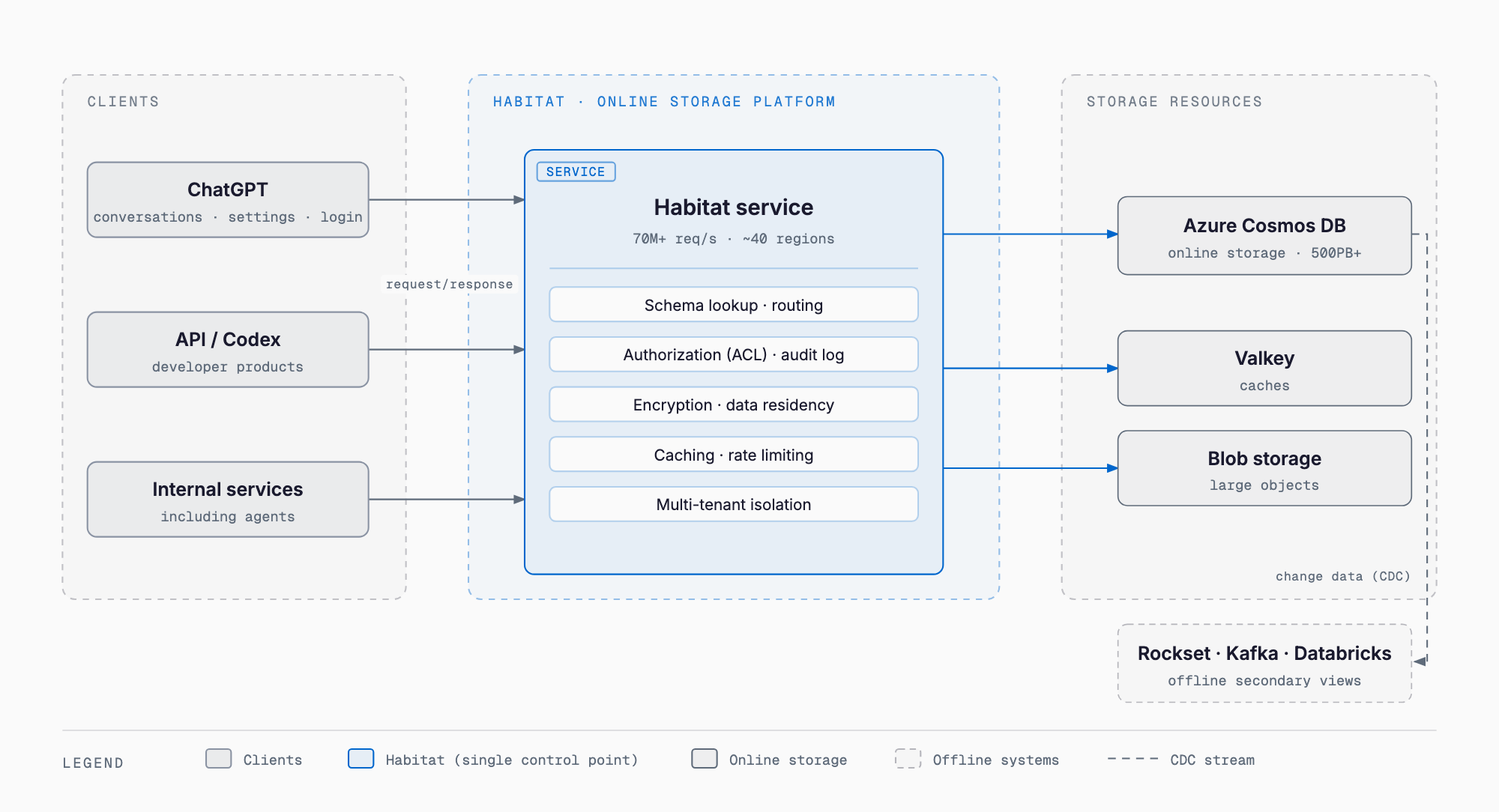Screen dimensions: 1499x812
Task: Select the "Rockset · Kafka · Databricks" box title
Action: click(1264, 653)
